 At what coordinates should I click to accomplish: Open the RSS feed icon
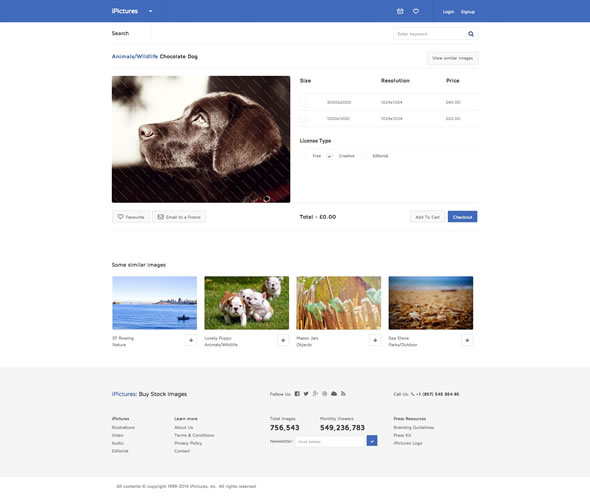point(343,394)
